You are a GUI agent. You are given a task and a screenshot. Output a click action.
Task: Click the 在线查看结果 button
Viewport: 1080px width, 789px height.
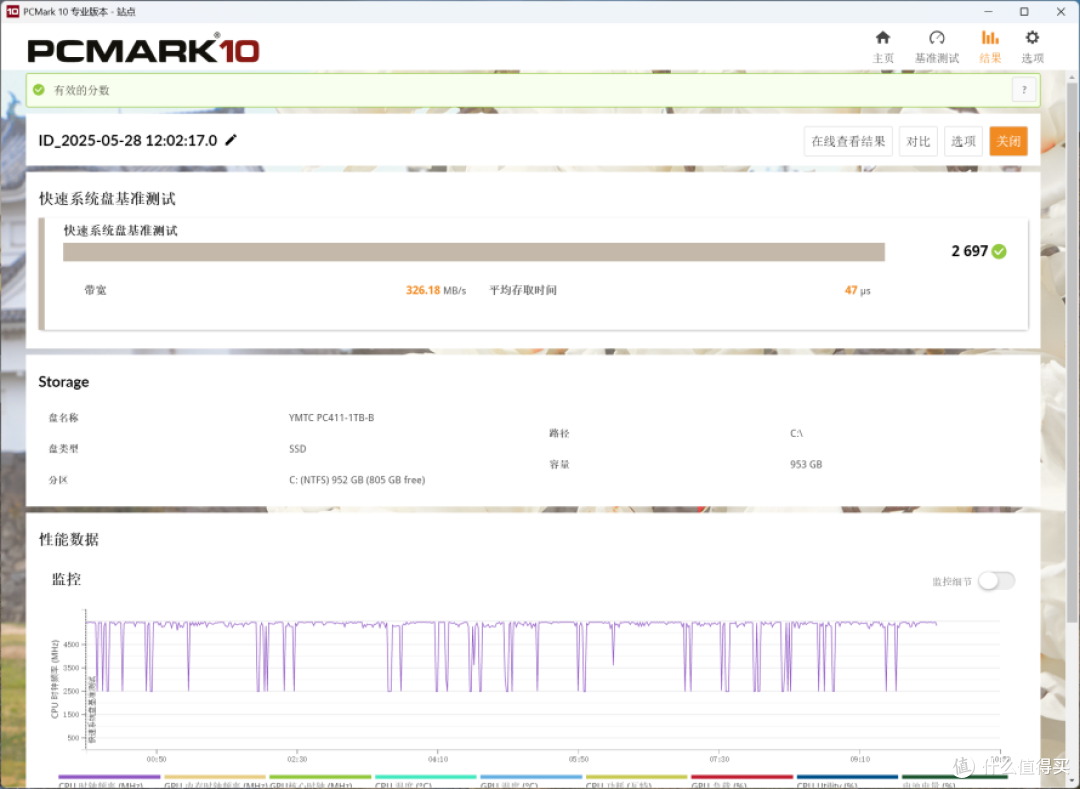point(848,141)
